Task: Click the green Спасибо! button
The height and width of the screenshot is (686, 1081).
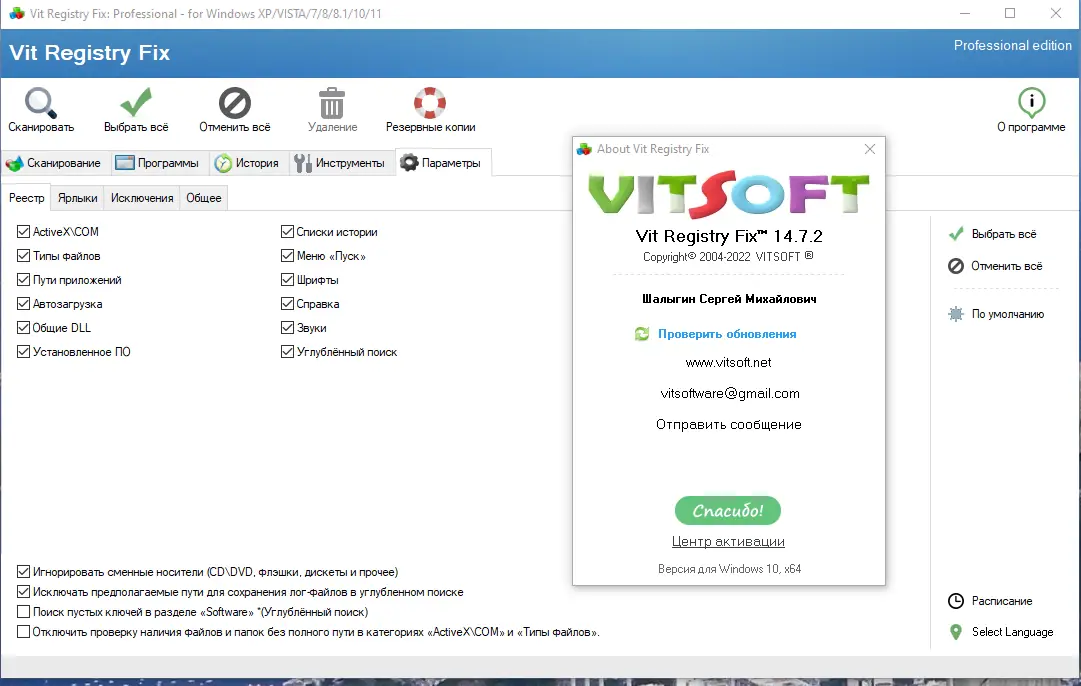Action: (727, 511)
